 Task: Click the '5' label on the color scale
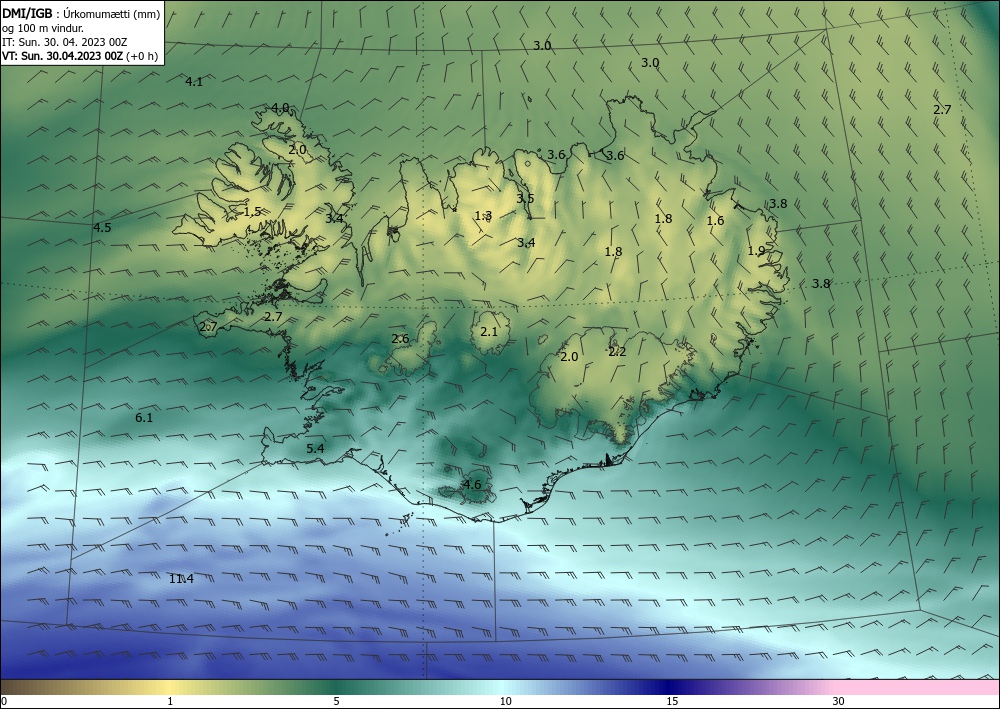coord(336,701)
